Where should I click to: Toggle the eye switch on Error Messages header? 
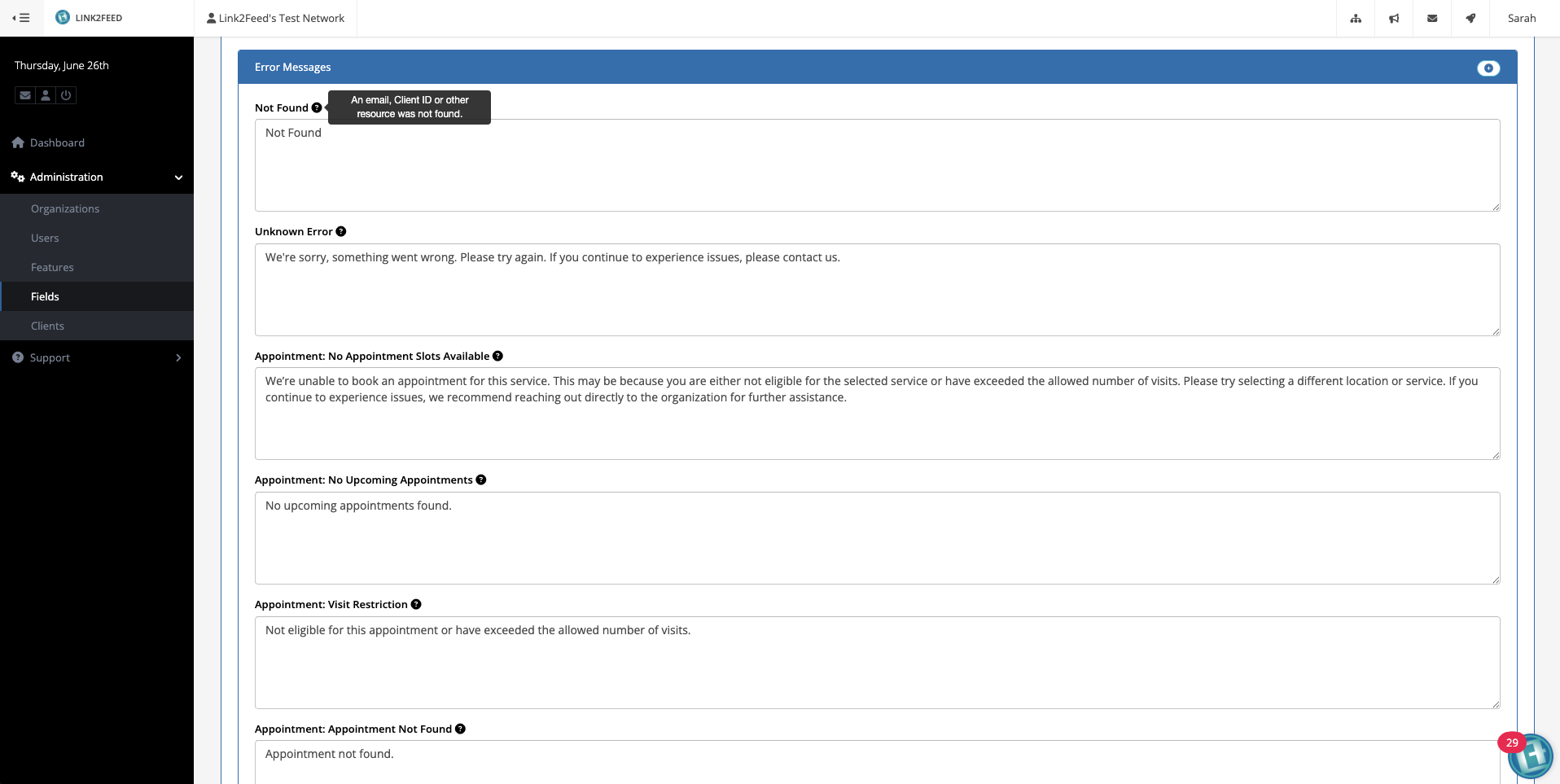click(1488, 68)
